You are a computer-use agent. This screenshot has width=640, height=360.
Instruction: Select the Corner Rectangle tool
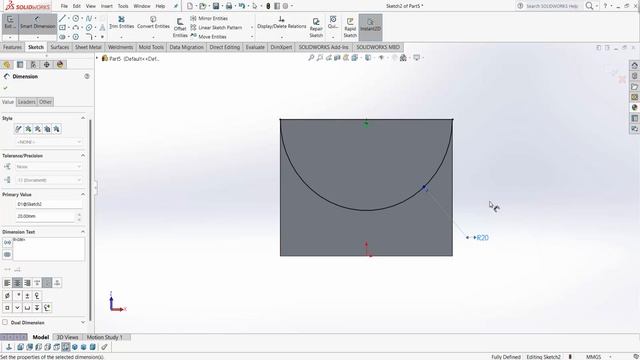pyautogui.click(x=62, y=27)
